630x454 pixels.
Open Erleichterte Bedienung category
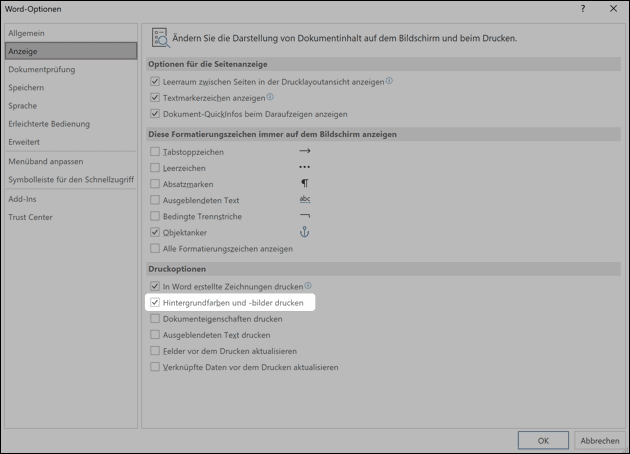[71, 124]
